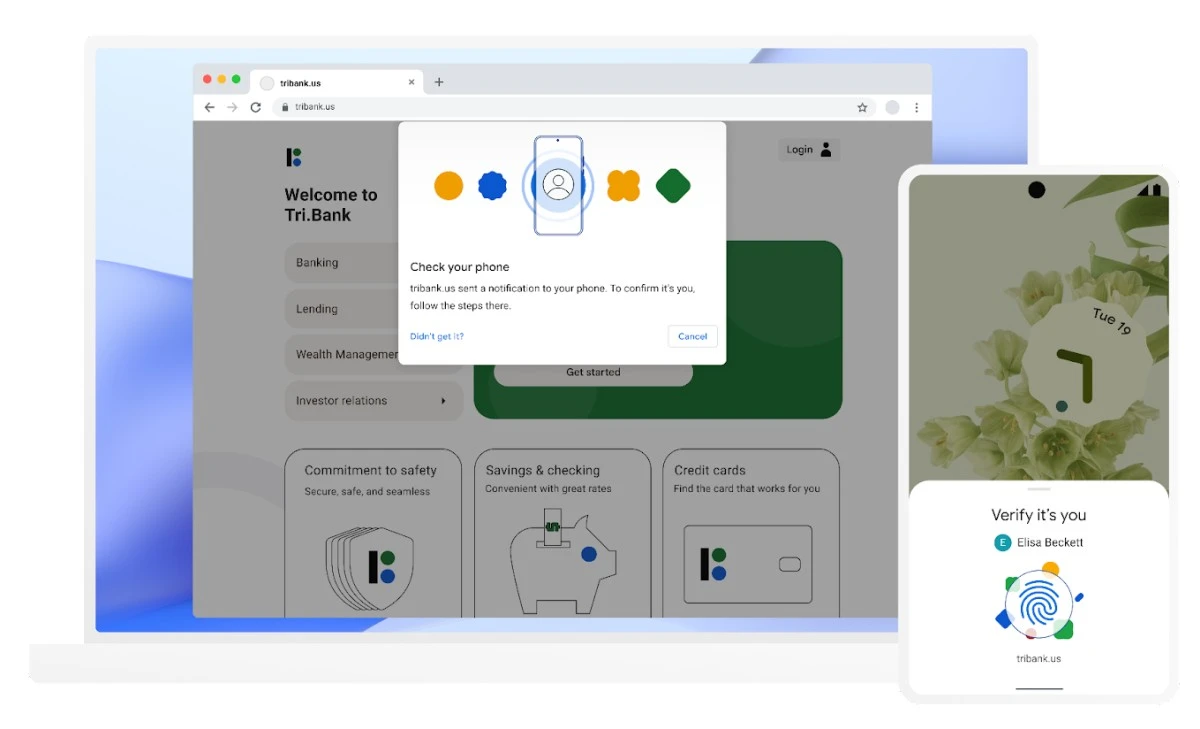
Task: Click Elisa Beckett's green avatar icon
Action: [x=1001, y=543]
